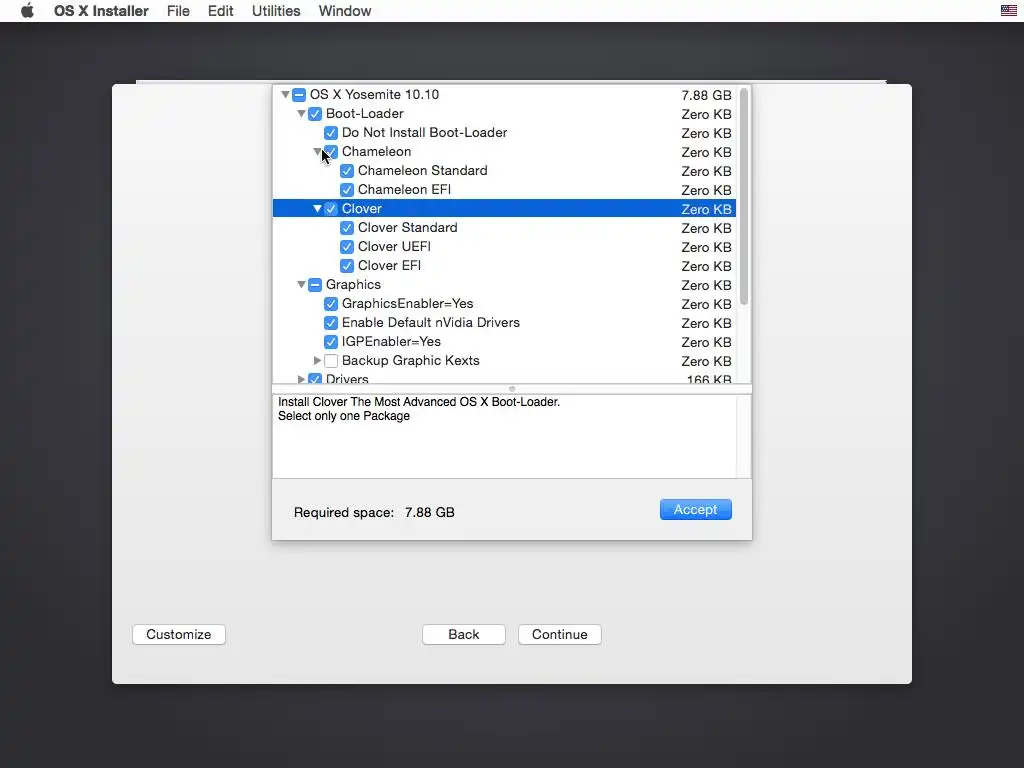Image resolution: width=1024 pixels, height=768 pixels.
Task: Click the 166 KB size of Drivers
Action: (709, 379)
